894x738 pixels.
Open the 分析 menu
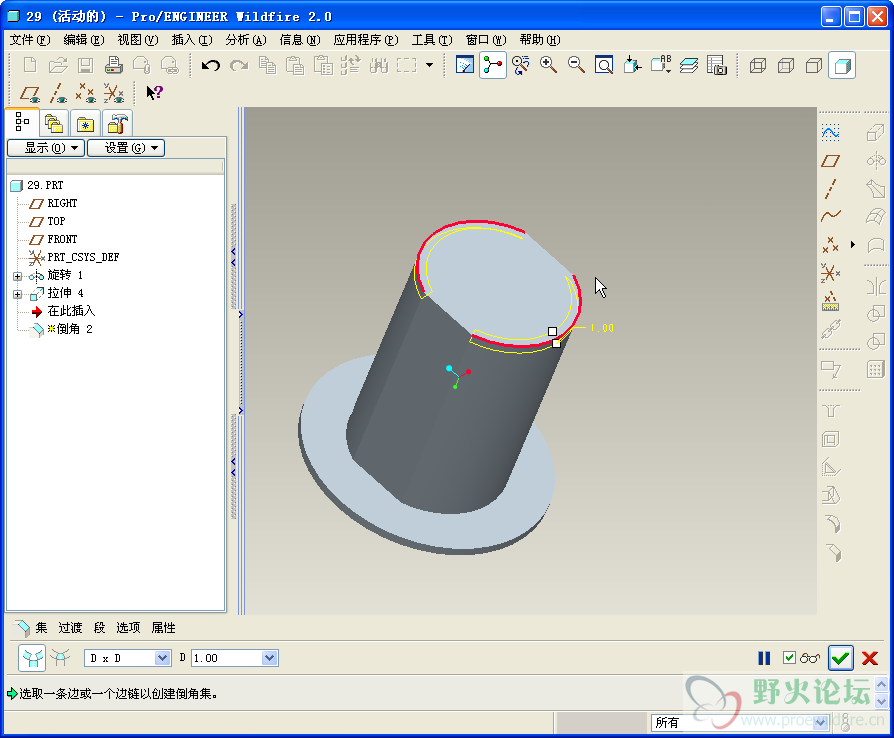(x=246, y=40)
